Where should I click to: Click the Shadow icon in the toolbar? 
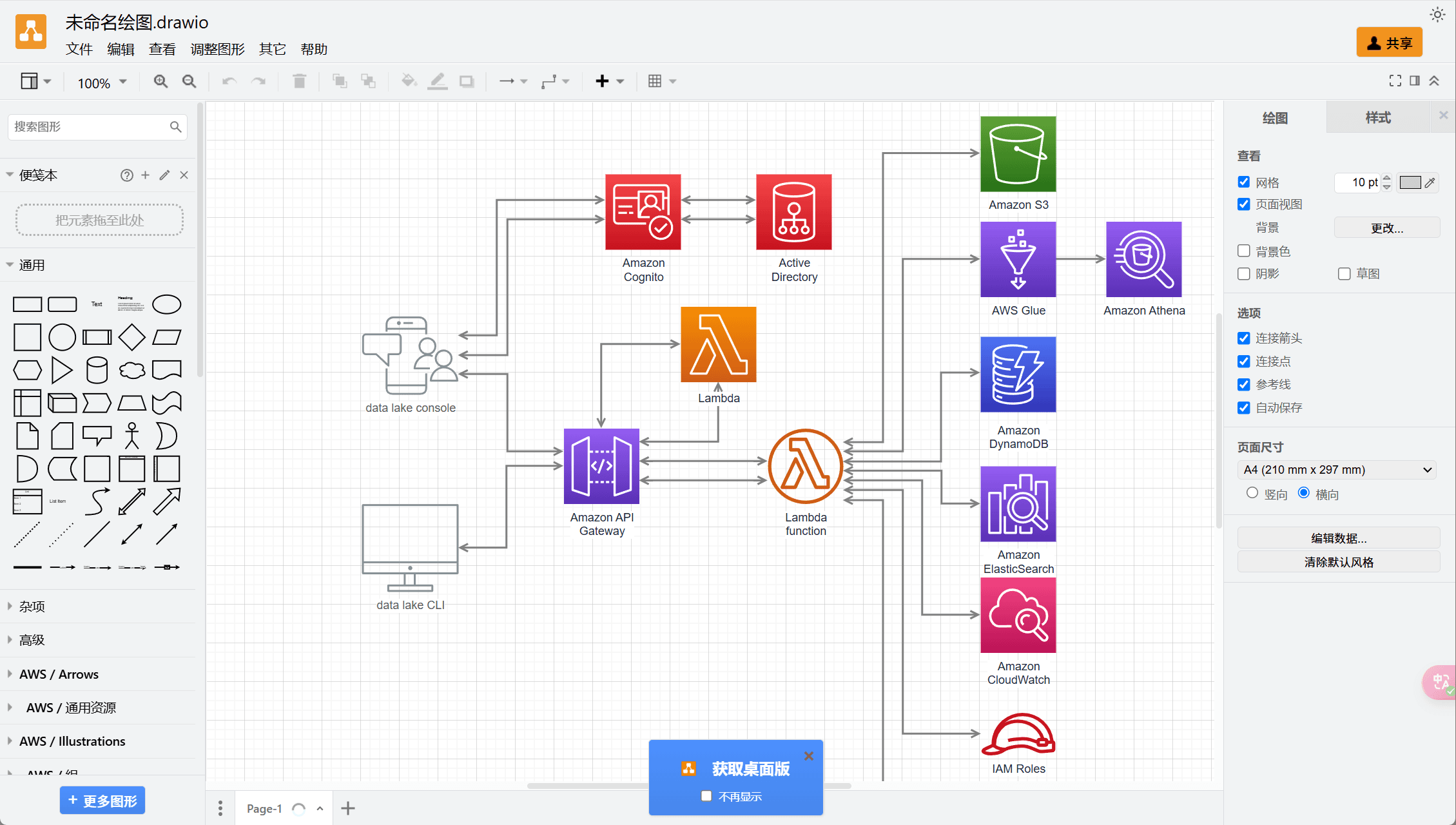466,81
